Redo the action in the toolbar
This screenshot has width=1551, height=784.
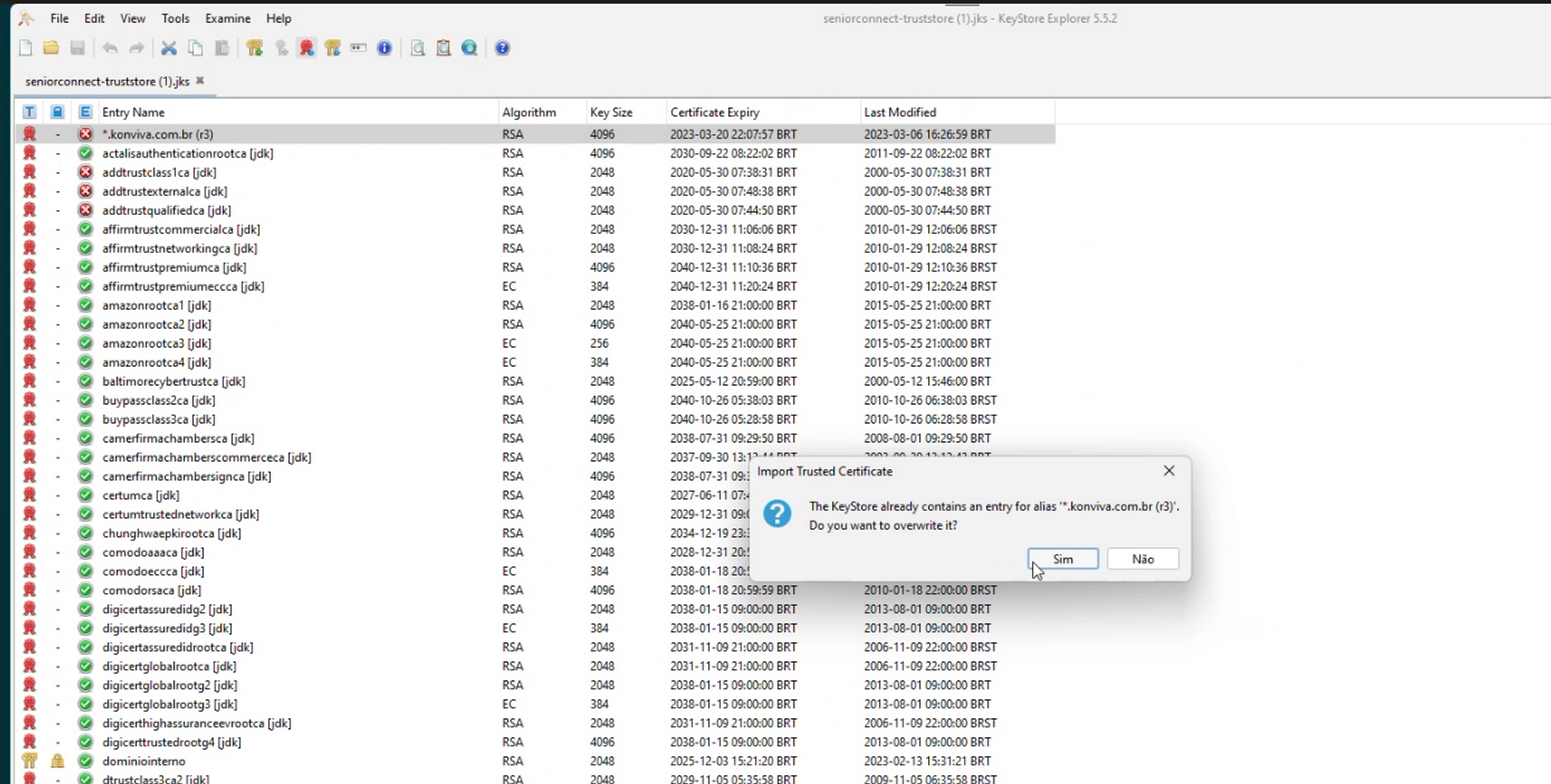click(136, 48)
